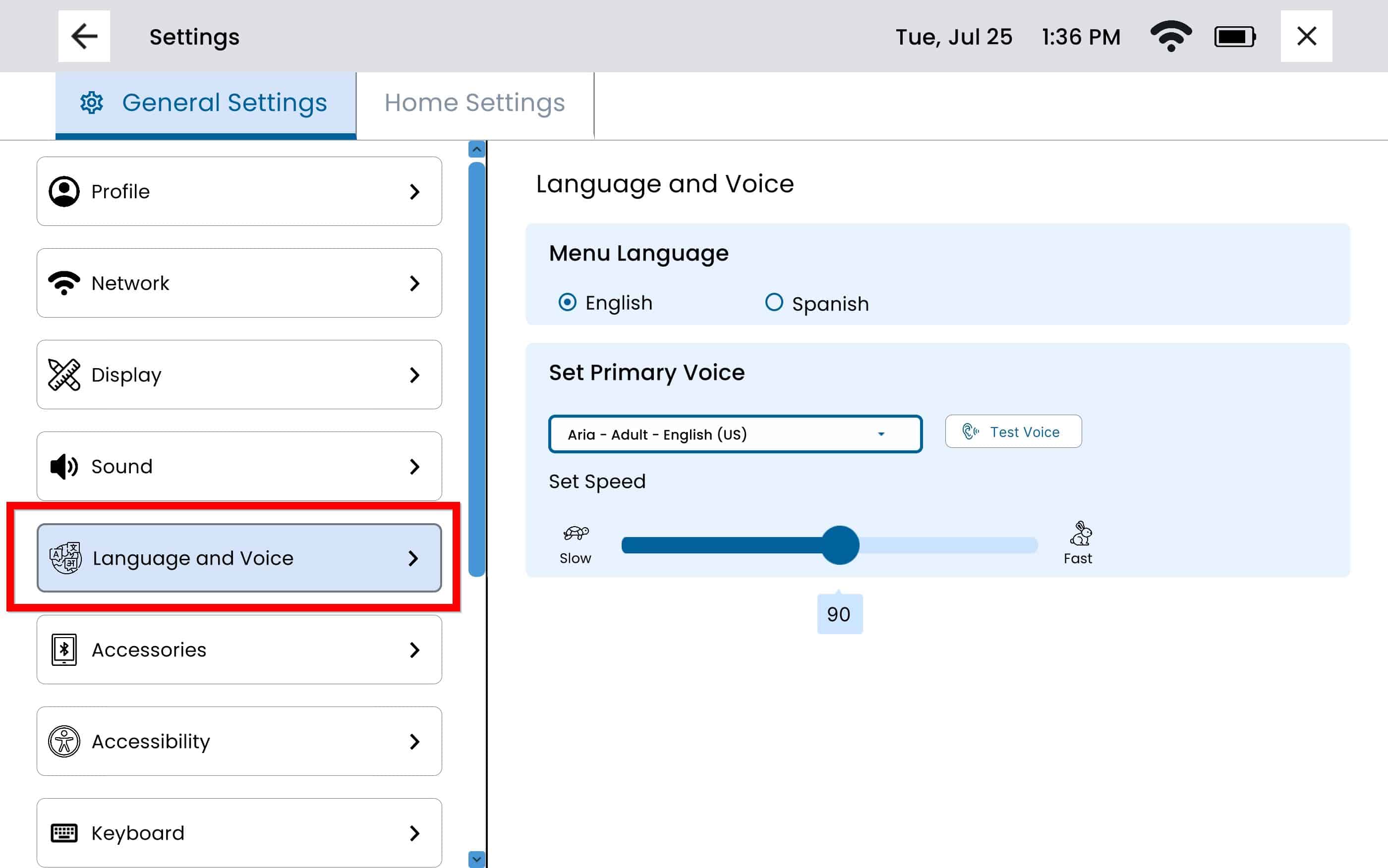Click the Accessibility person icon
Screen dimensions: 1388x868
coord(64,741)
